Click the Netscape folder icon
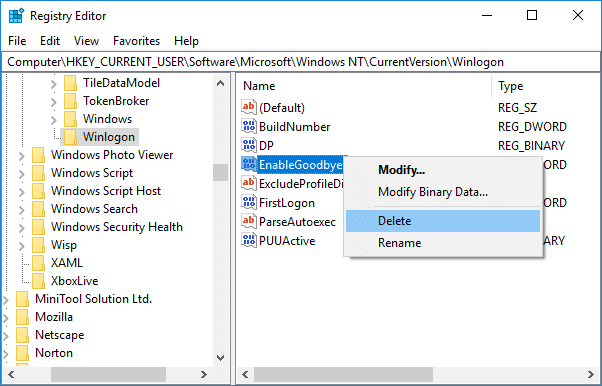602x386 pixels. coord(22,335)
